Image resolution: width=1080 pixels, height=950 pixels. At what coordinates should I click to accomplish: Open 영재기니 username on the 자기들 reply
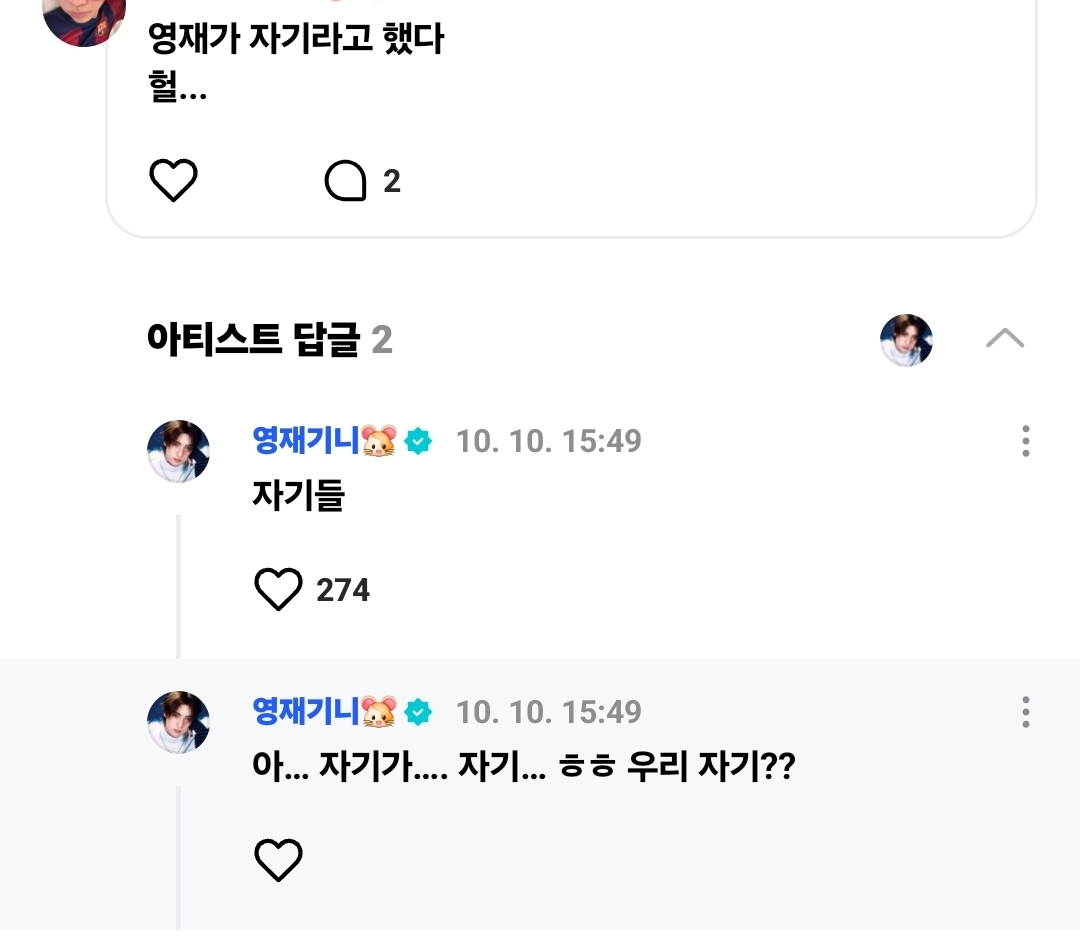click(306, 440)
